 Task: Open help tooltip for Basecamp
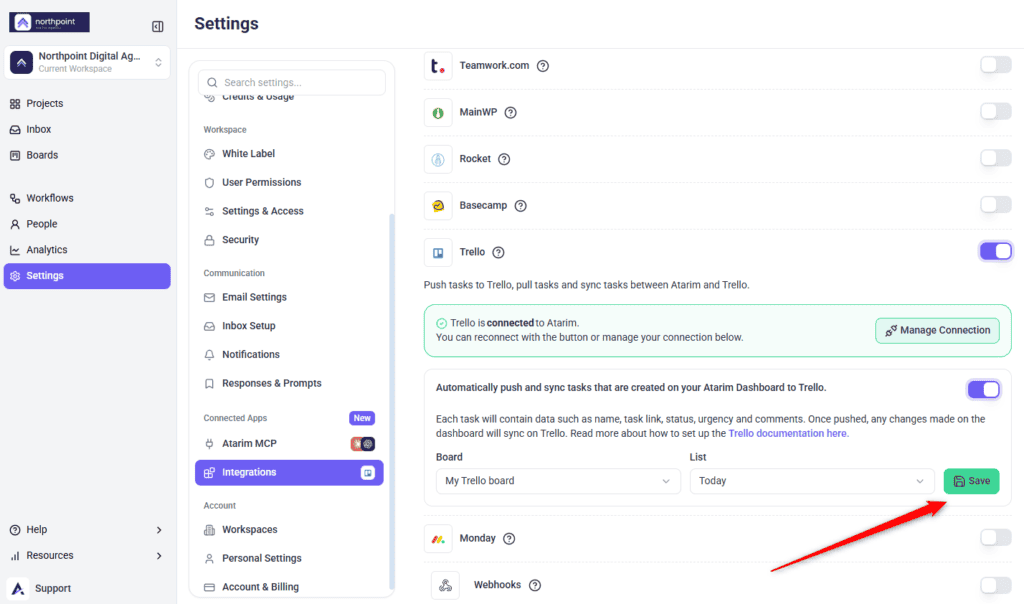tap(520, 206)
